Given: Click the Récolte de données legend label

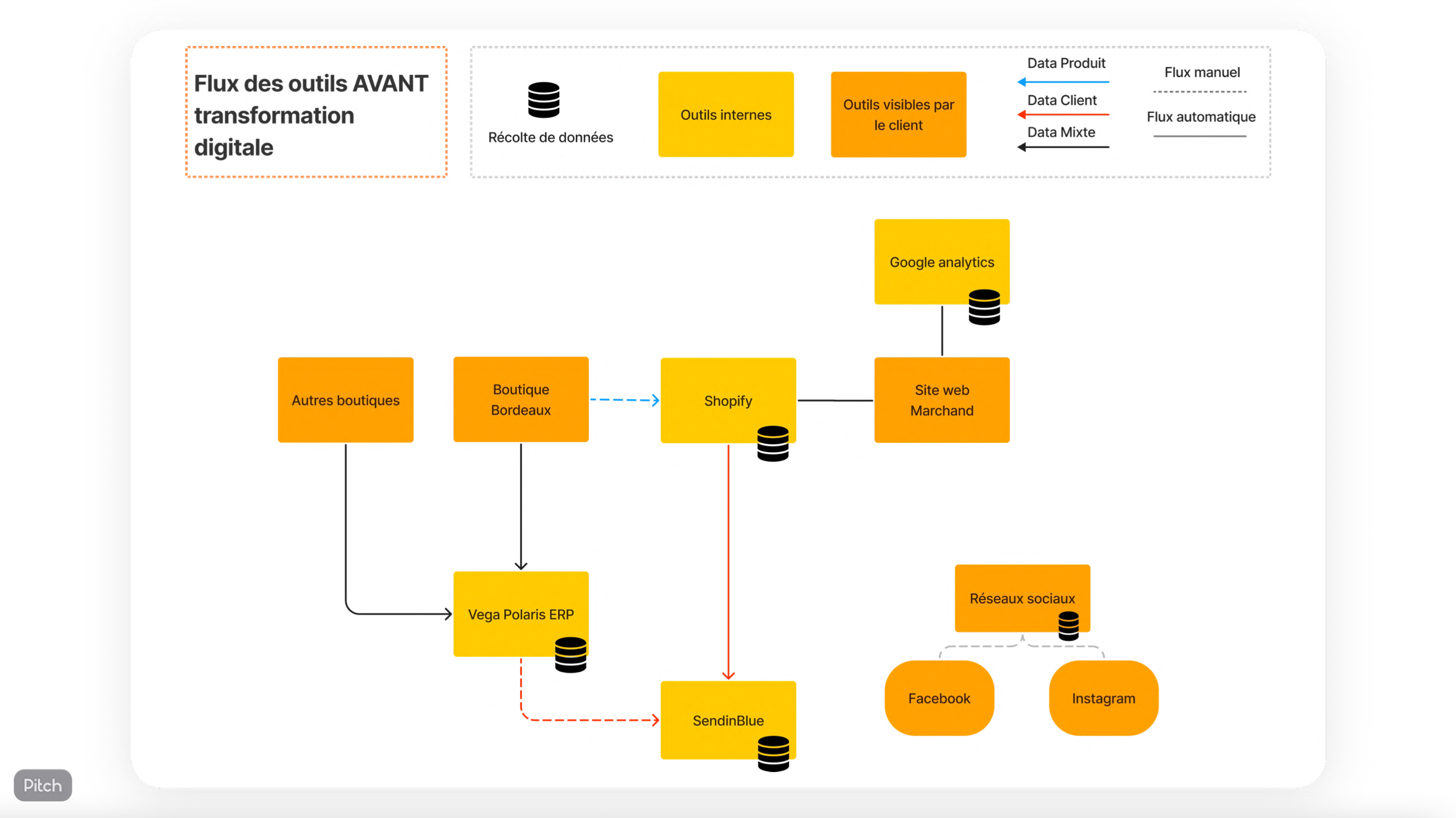Looking at the screenshot, I should pyautogui.click(x=551, y=137).
